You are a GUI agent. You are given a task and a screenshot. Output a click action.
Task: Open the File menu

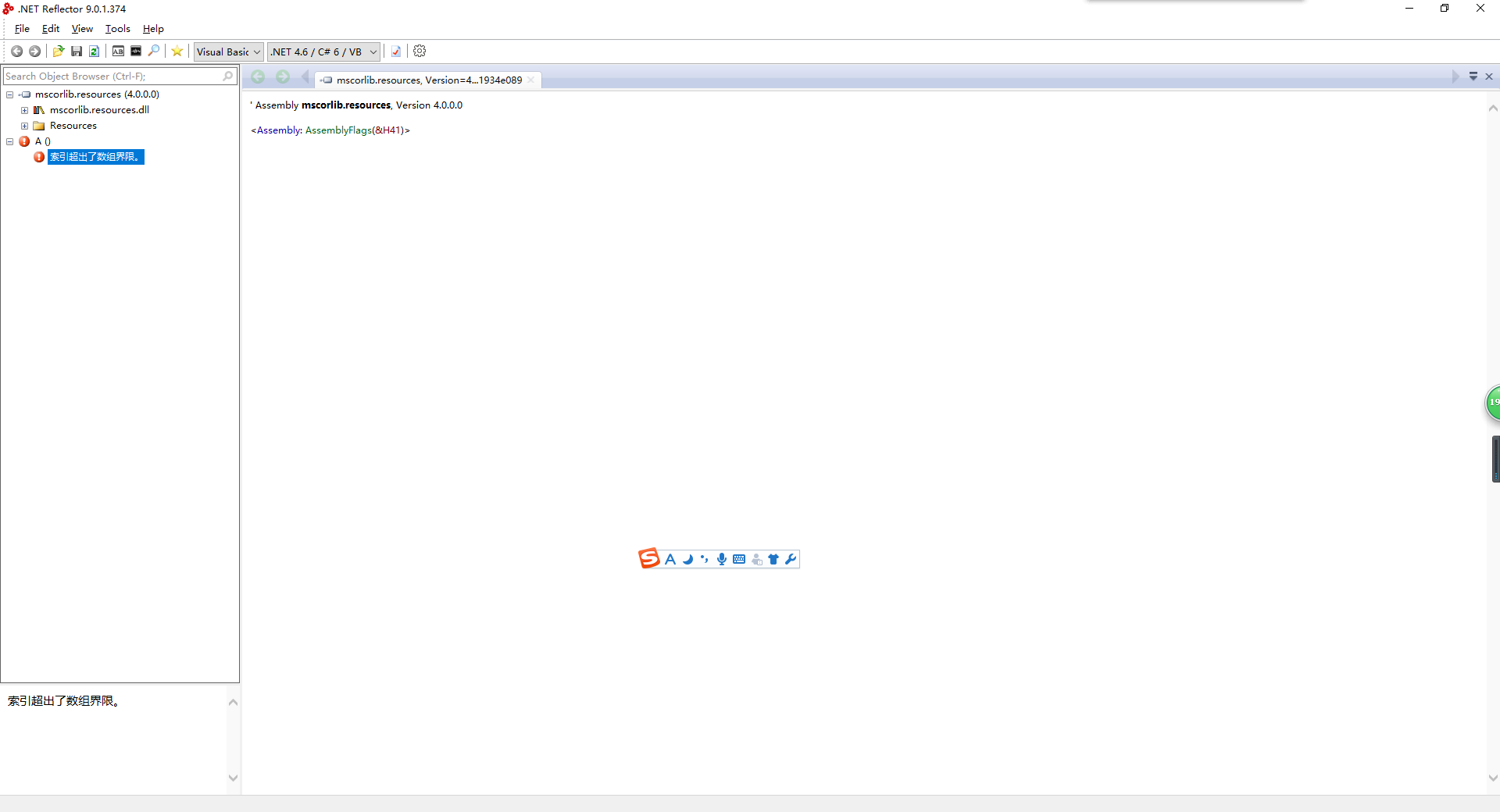point(22,29)
